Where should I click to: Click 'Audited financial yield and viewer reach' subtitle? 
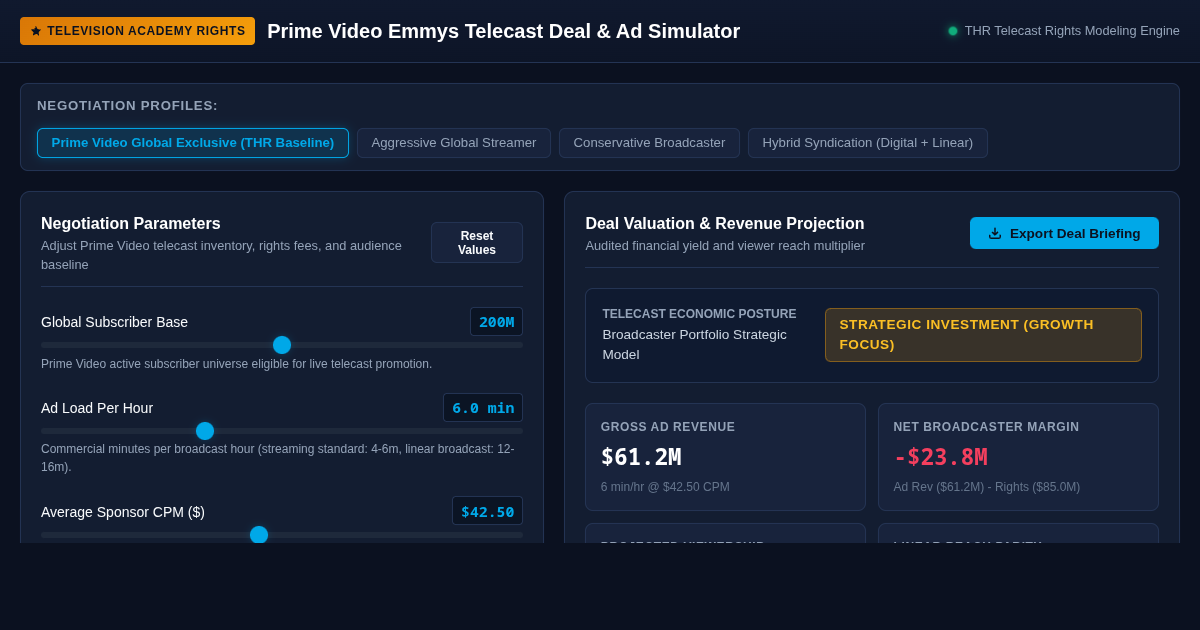point(725,246)
